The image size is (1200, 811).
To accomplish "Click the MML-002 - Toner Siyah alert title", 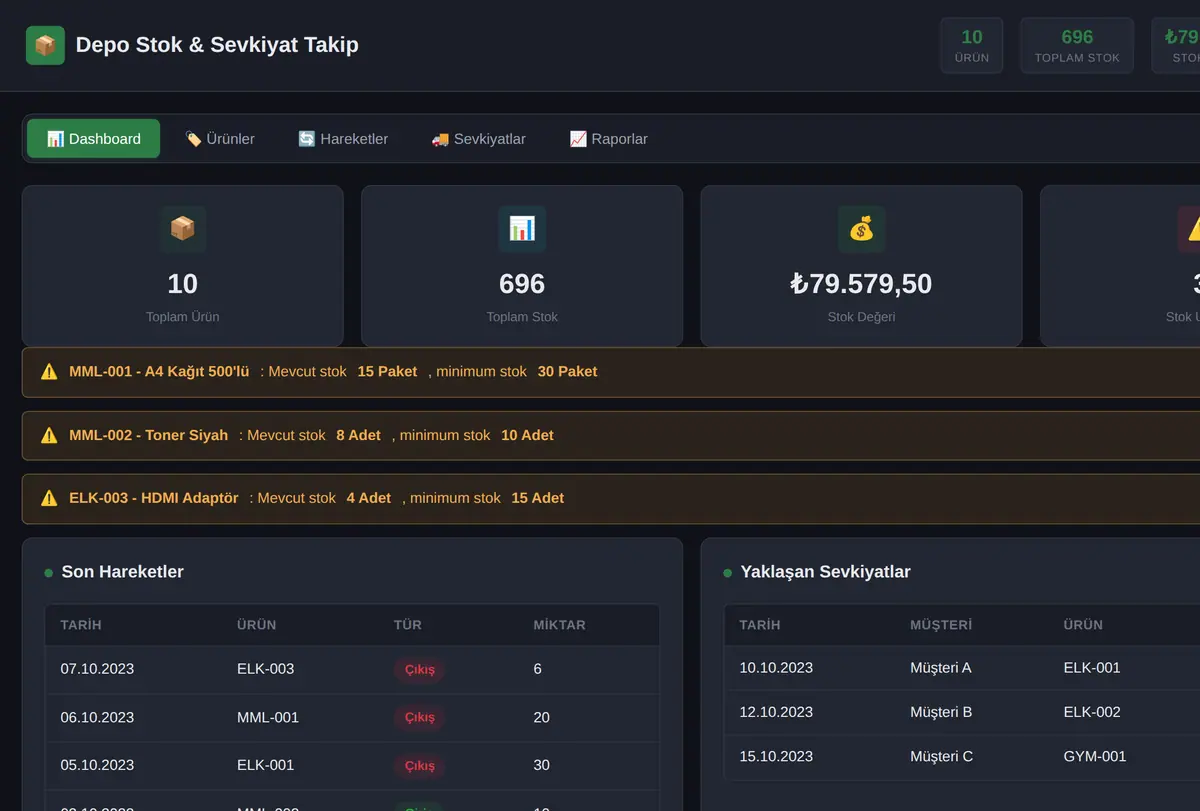I will [x=148, y=435].
